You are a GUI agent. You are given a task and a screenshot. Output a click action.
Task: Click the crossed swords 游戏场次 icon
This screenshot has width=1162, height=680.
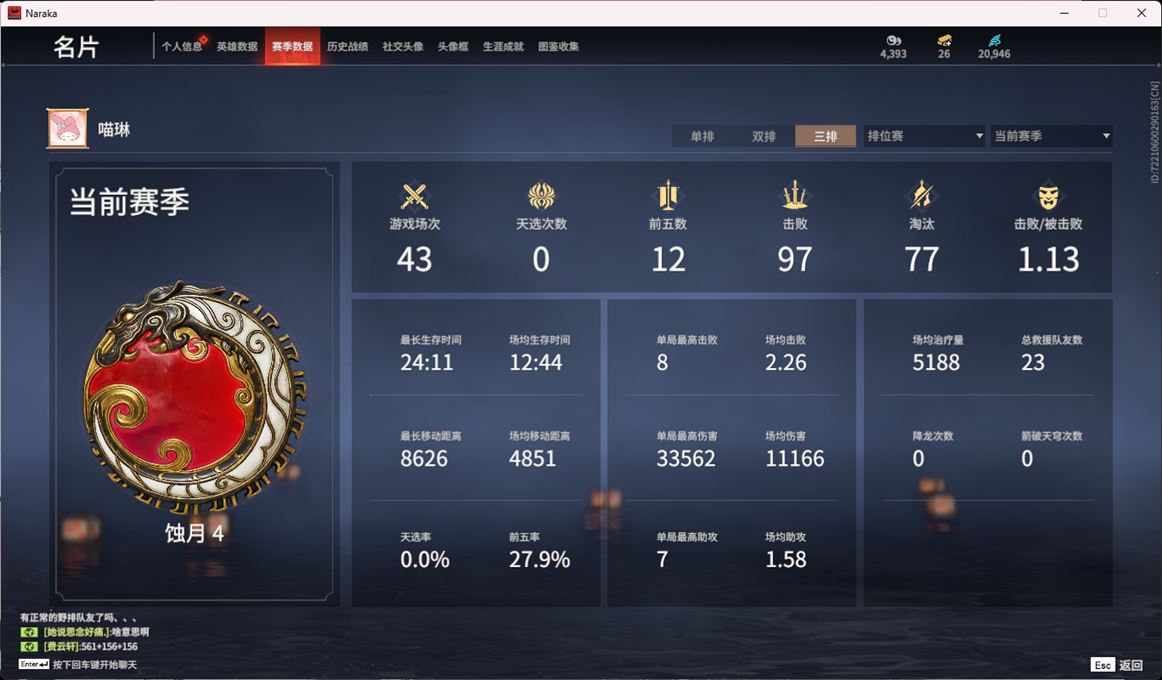(414, 196)
